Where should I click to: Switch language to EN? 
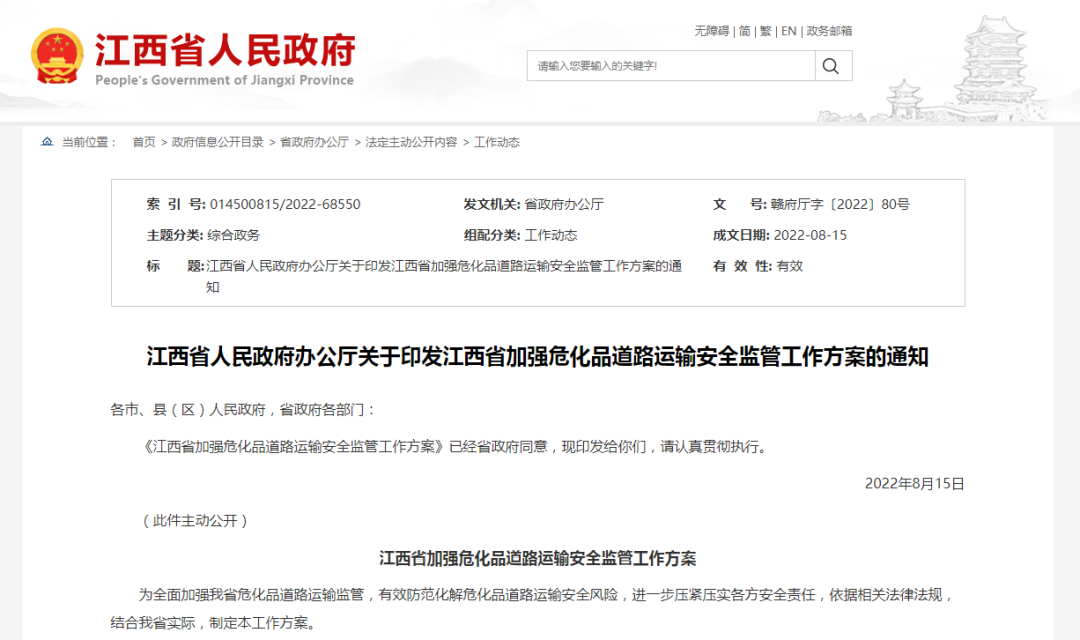(x=789, y=31)
